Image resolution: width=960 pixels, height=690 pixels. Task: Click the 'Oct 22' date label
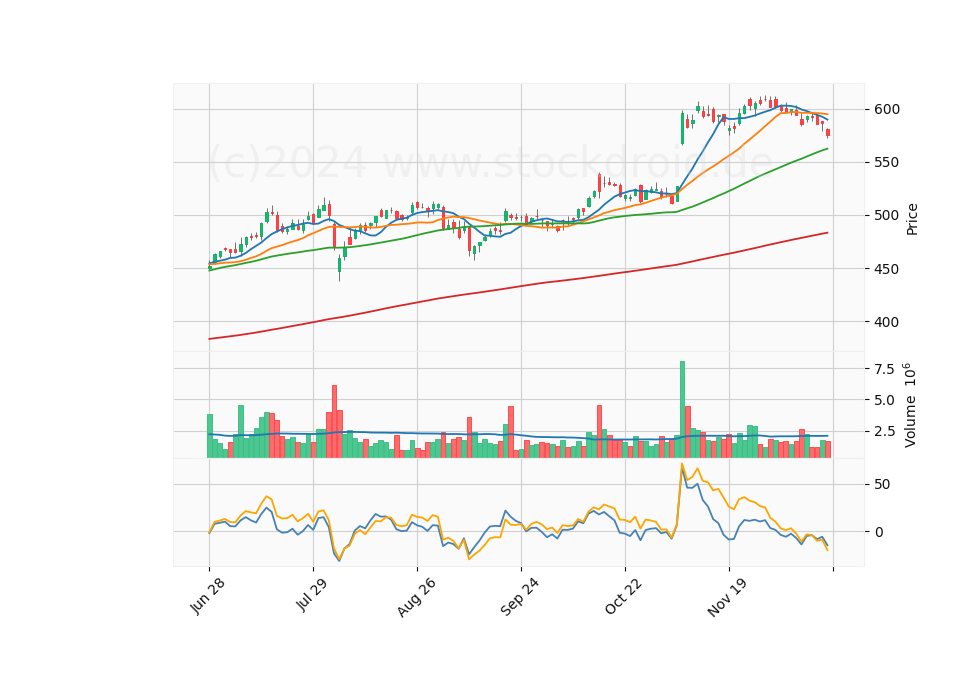624,596
